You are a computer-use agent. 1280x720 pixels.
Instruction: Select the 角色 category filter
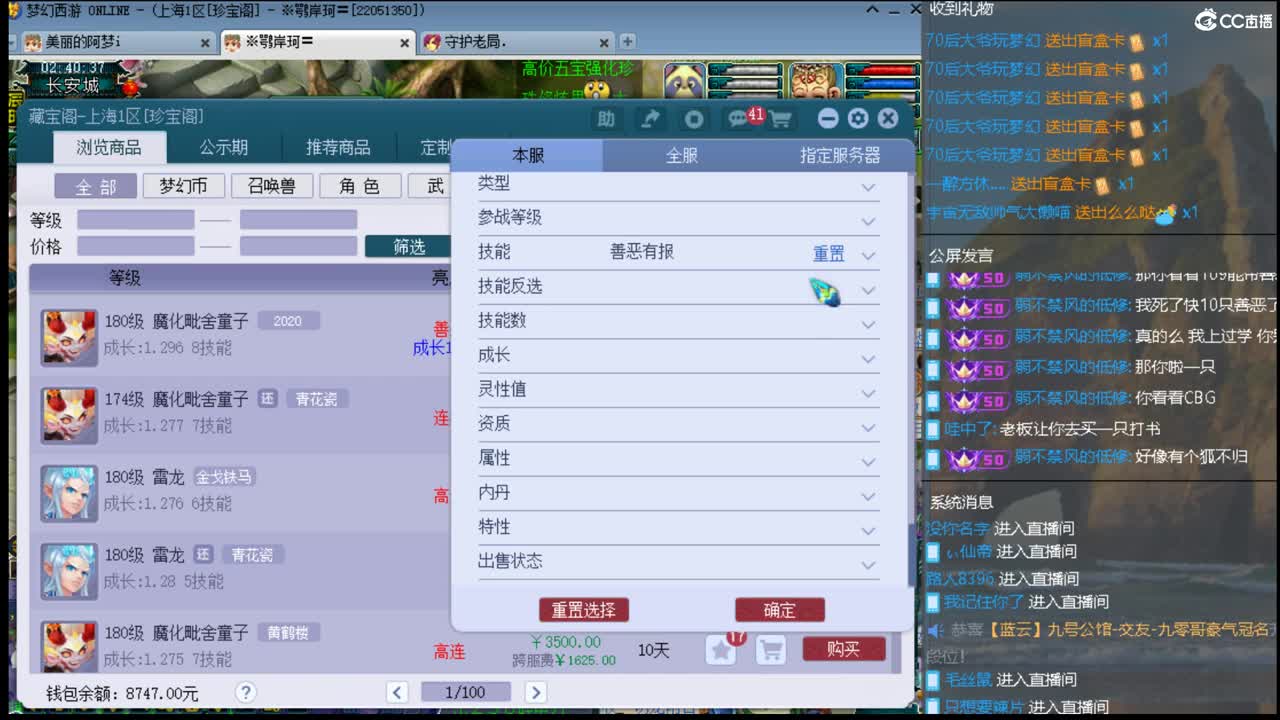click(x=359, y=185)
